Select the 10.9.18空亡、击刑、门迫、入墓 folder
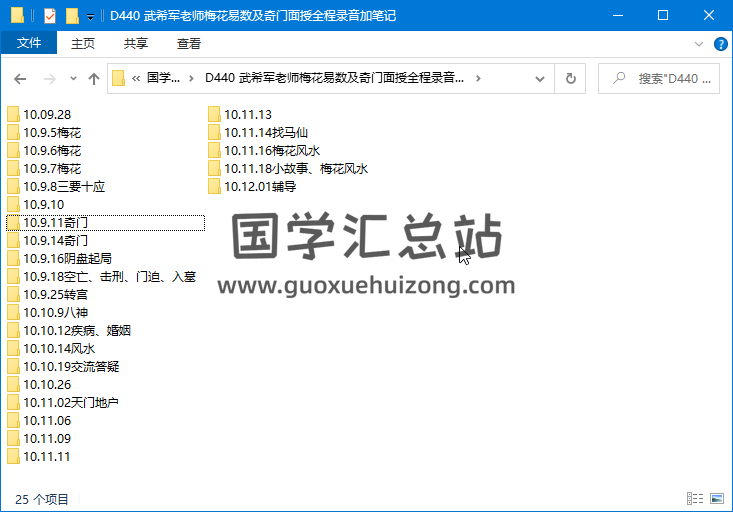Screen dimensions: 733x512 tap(102, 276)
